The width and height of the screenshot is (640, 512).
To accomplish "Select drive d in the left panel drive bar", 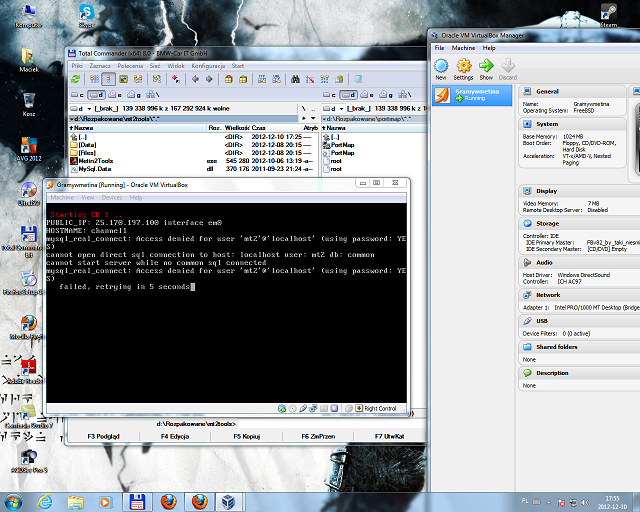I will point(96,95).
